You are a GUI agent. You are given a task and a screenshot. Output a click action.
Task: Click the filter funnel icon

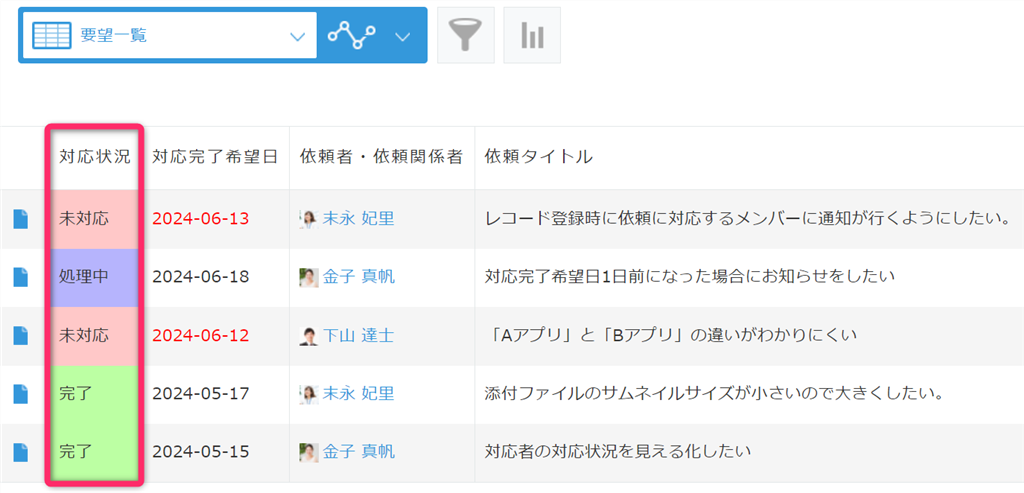[465, 36]
